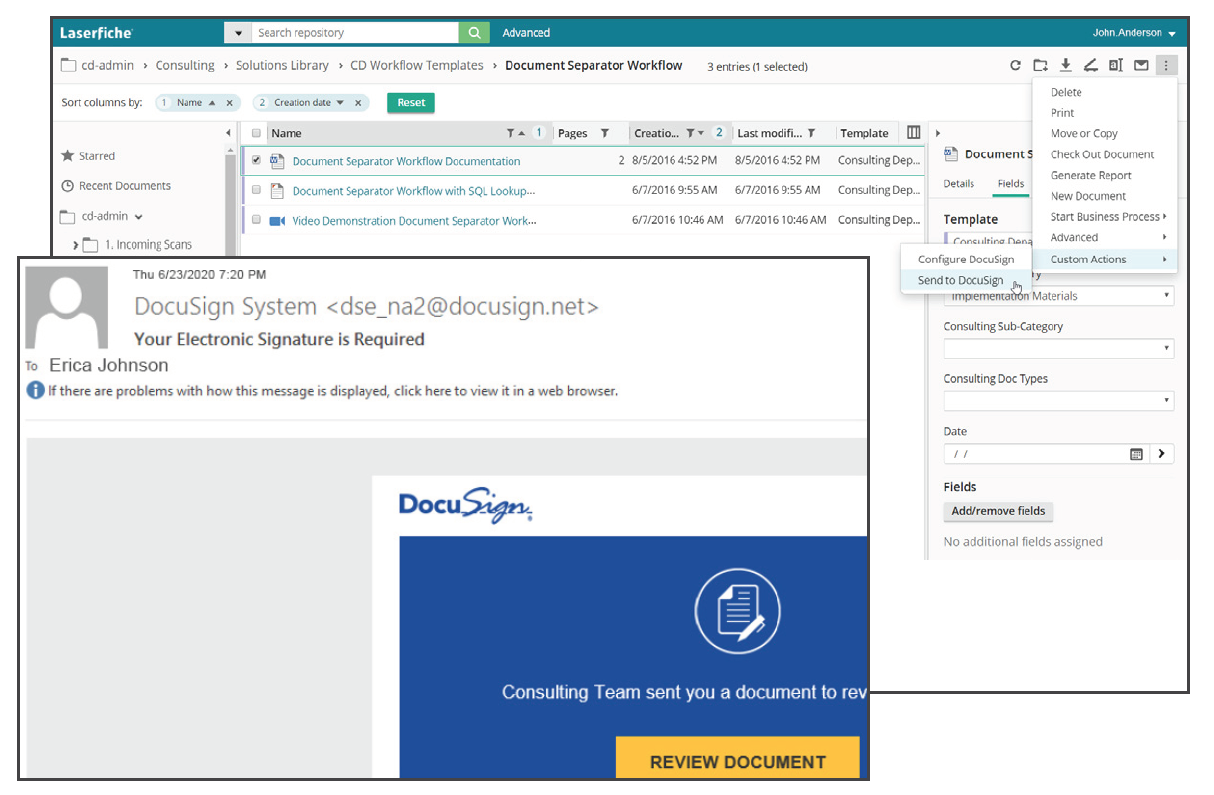Click the Recent Documents clock icon

pos(68,186)
